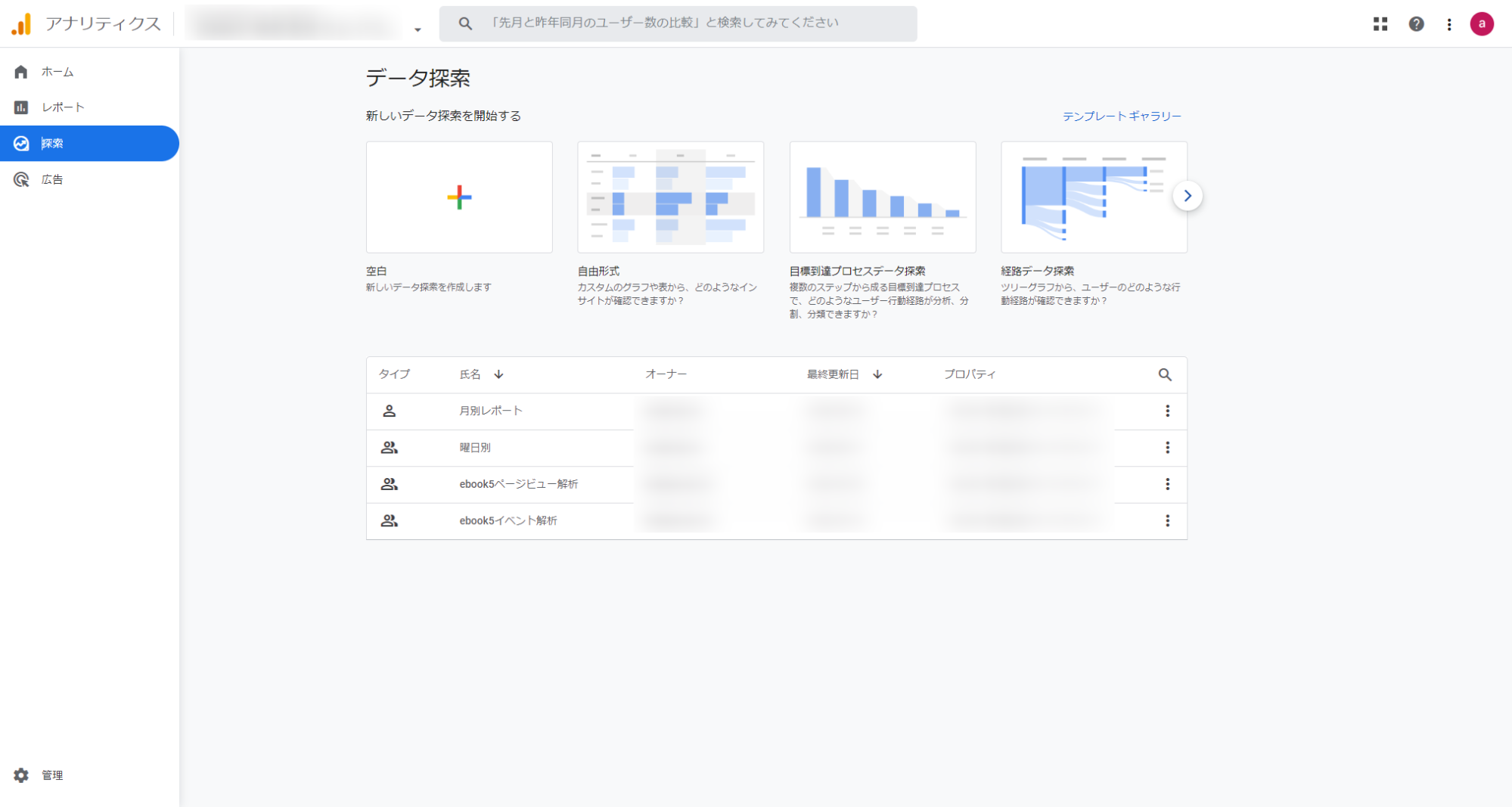Select 探索 in the sidebar
The height and width of the screenshot is (807, 1512).
coord(89,143)
